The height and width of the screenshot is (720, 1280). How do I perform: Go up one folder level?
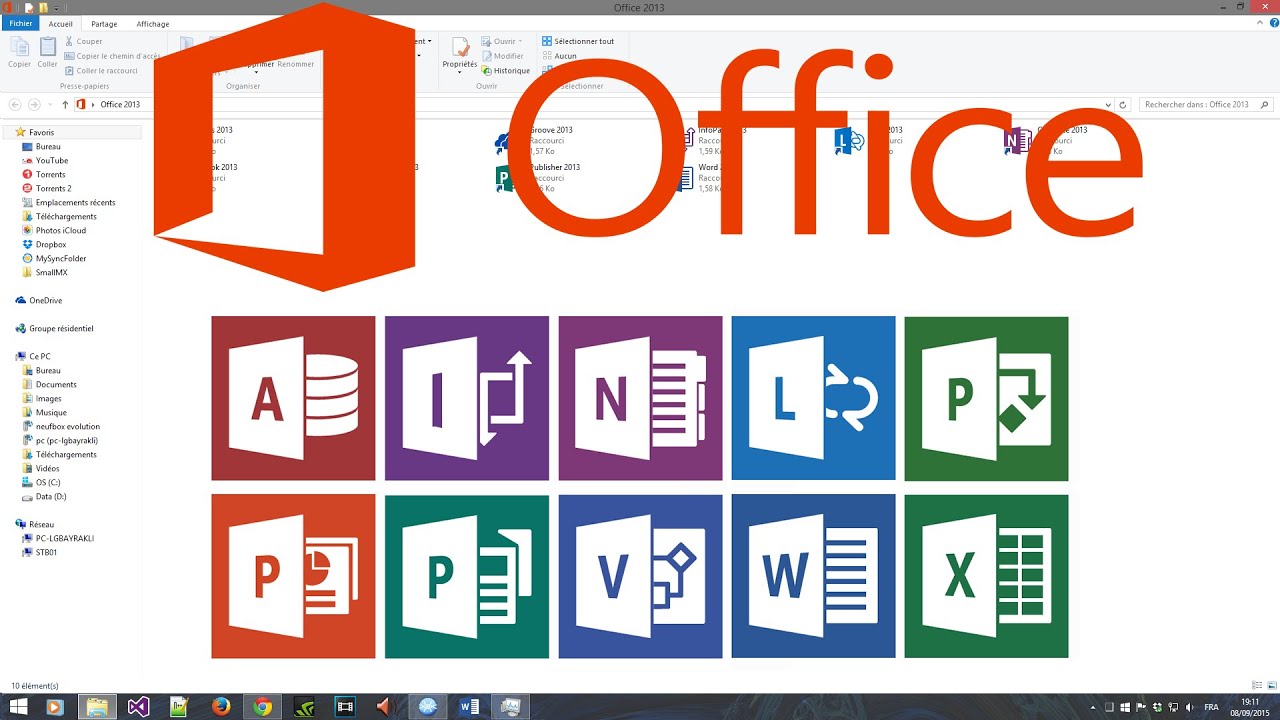coord(65,104)
